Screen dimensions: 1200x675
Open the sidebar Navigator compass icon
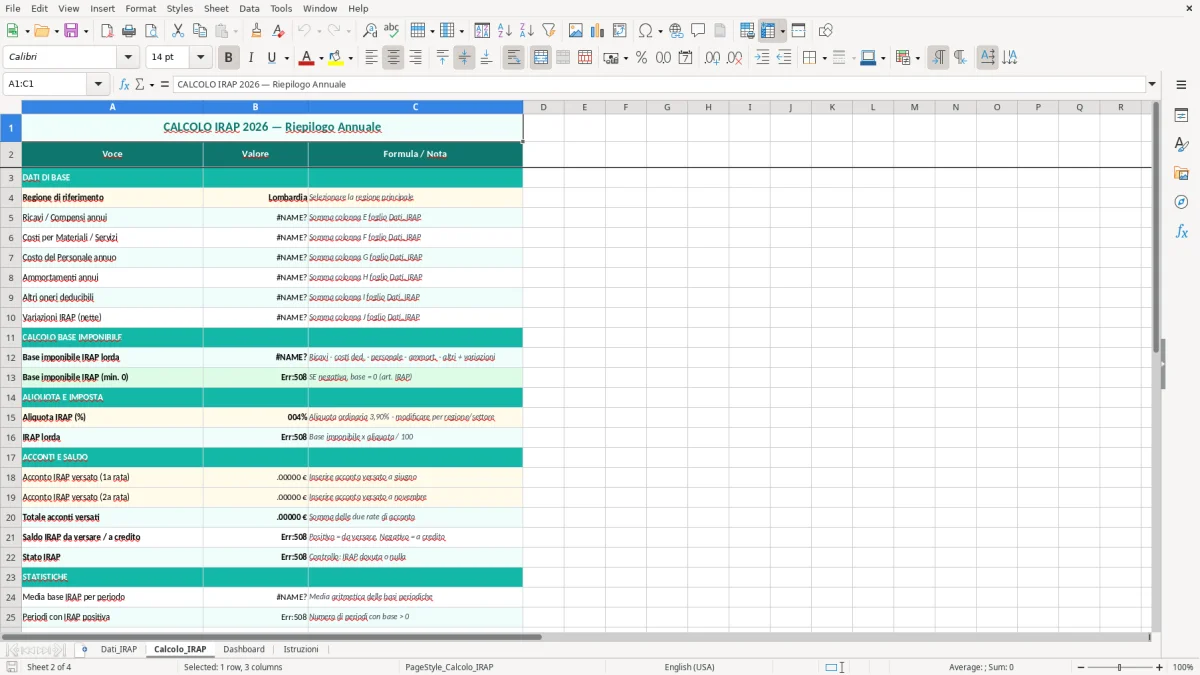(1181, 202)
